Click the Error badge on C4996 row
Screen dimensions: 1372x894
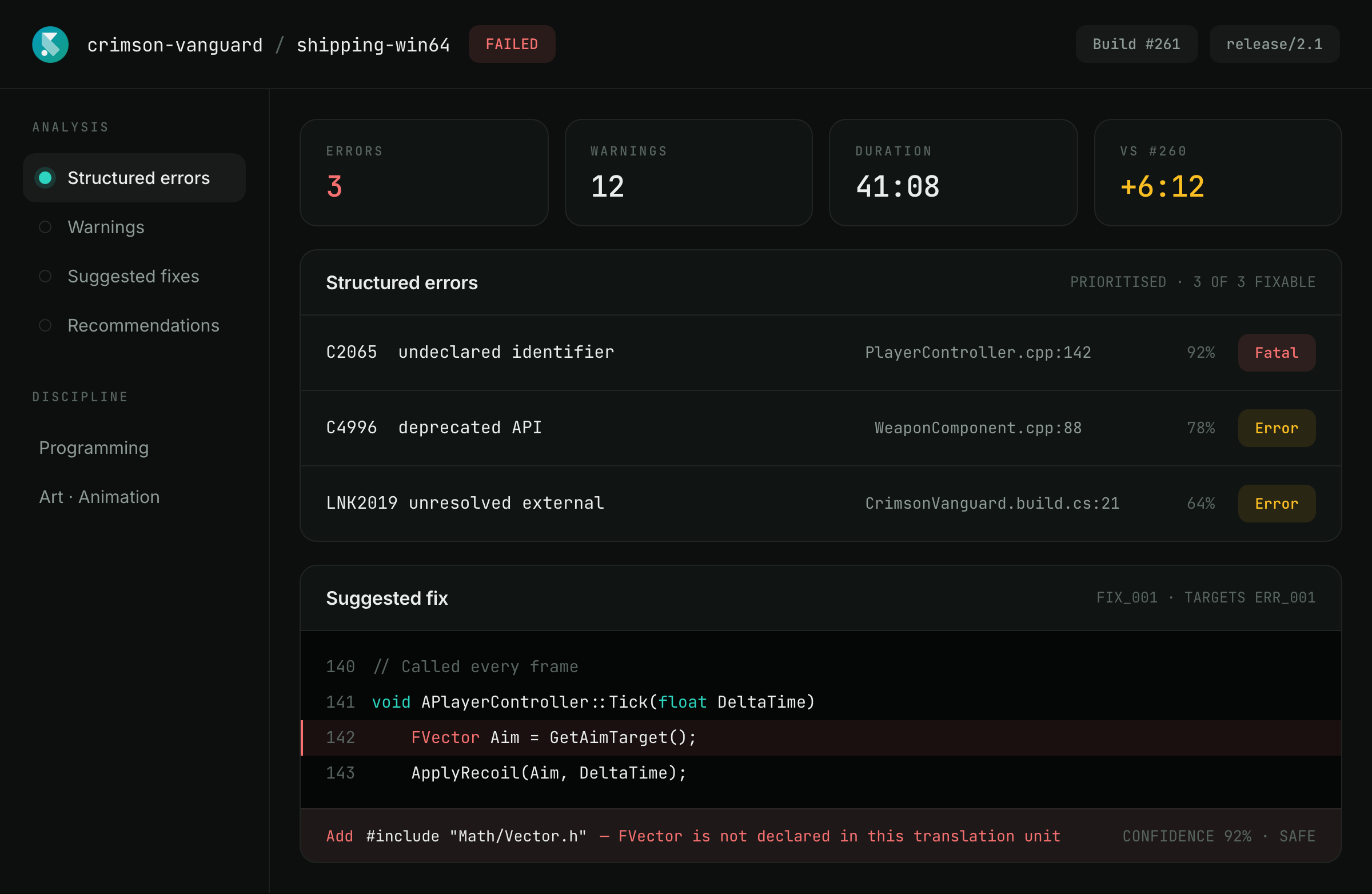pyautogui.click(x=1277, y=428)
